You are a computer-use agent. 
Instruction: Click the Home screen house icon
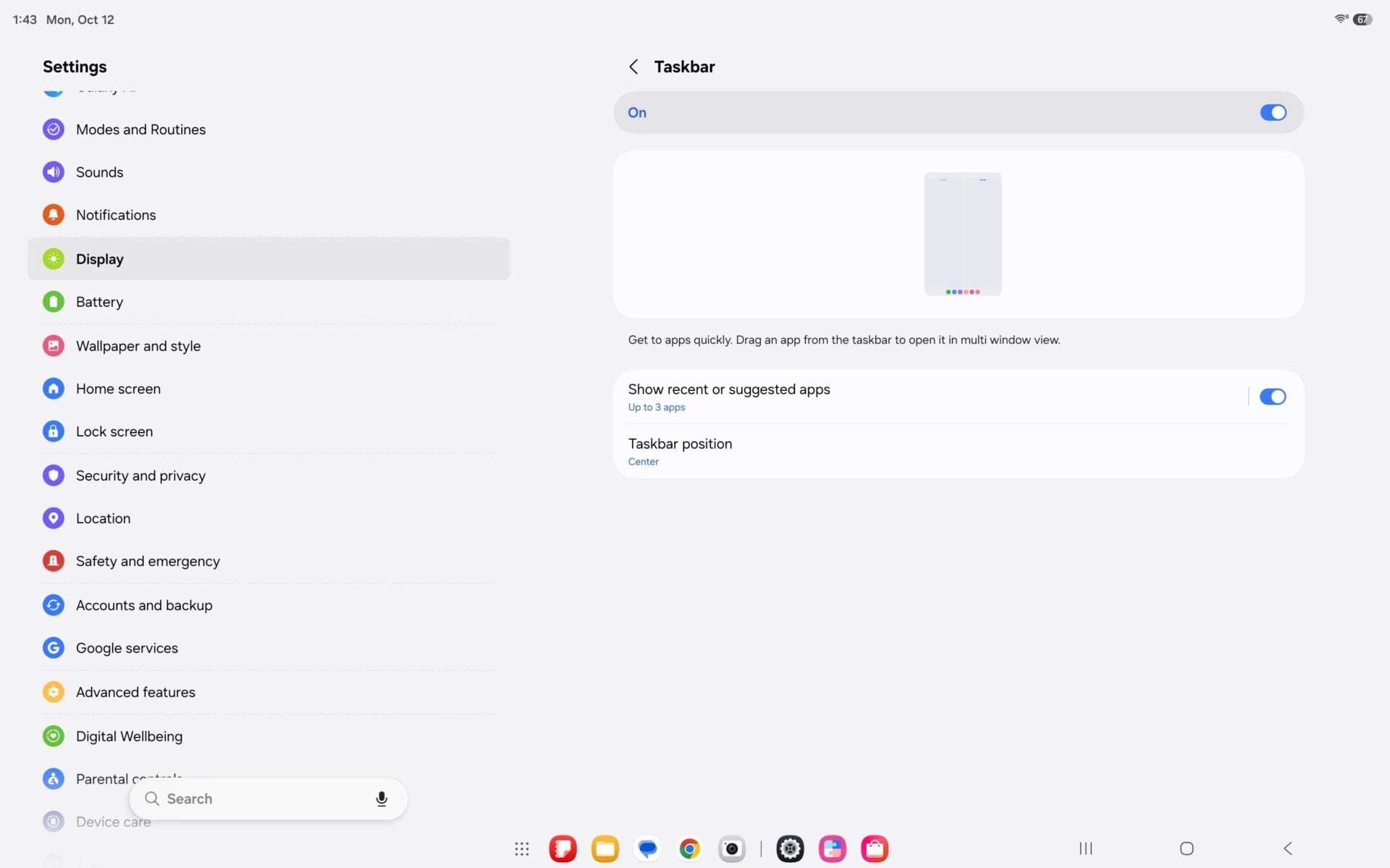(x=54, y=389)
